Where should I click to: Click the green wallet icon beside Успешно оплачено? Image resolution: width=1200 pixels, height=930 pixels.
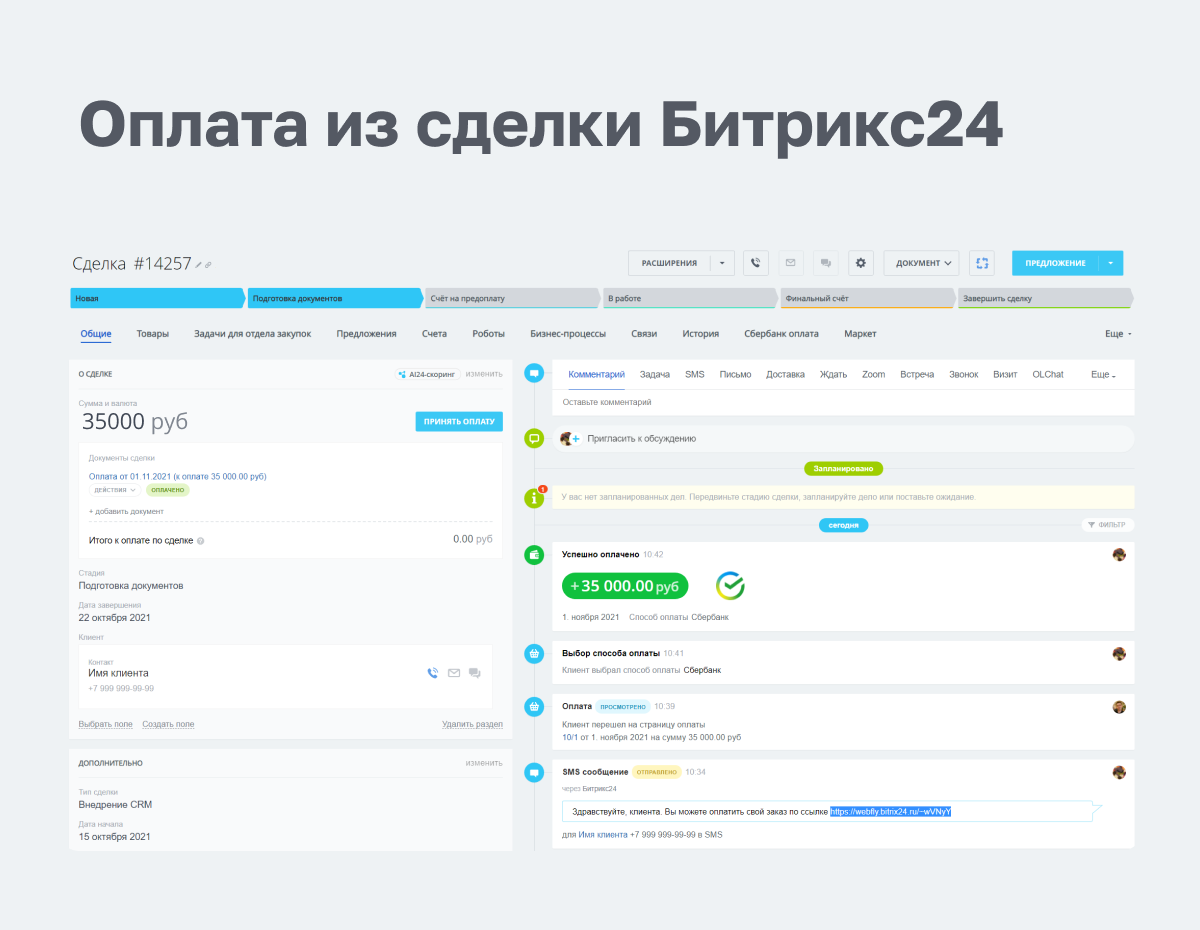coord(535,554)
